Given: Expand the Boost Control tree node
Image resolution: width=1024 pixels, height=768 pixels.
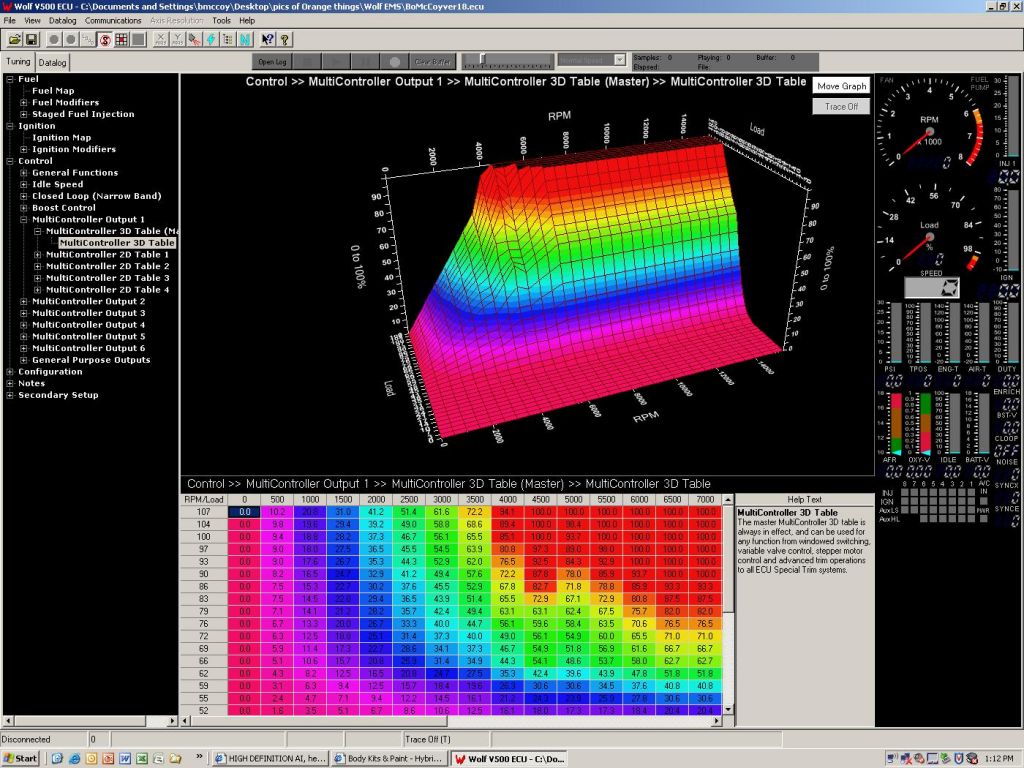Looking at the screenshot, I should click(x=24, y=208).
